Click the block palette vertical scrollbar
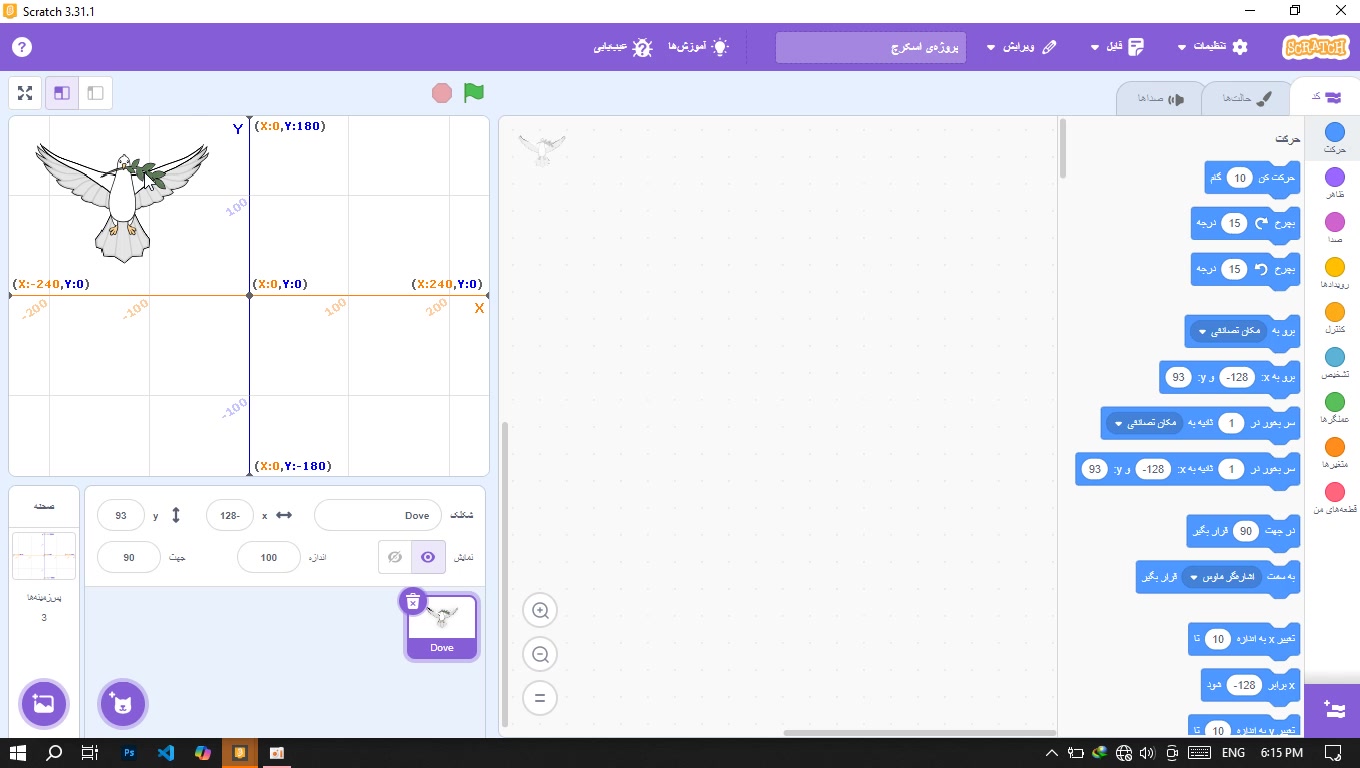The width and height of the screenshot is (1360, 768). (1062, 148)
